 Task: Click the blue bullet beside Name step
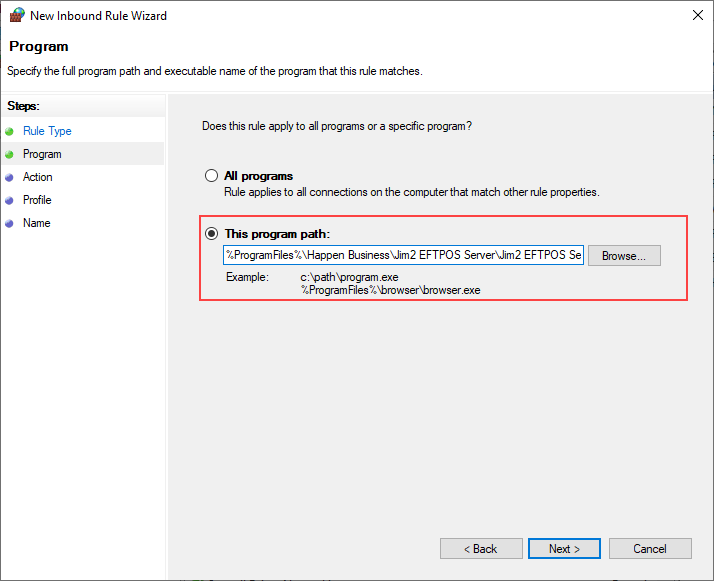[10, 223]
